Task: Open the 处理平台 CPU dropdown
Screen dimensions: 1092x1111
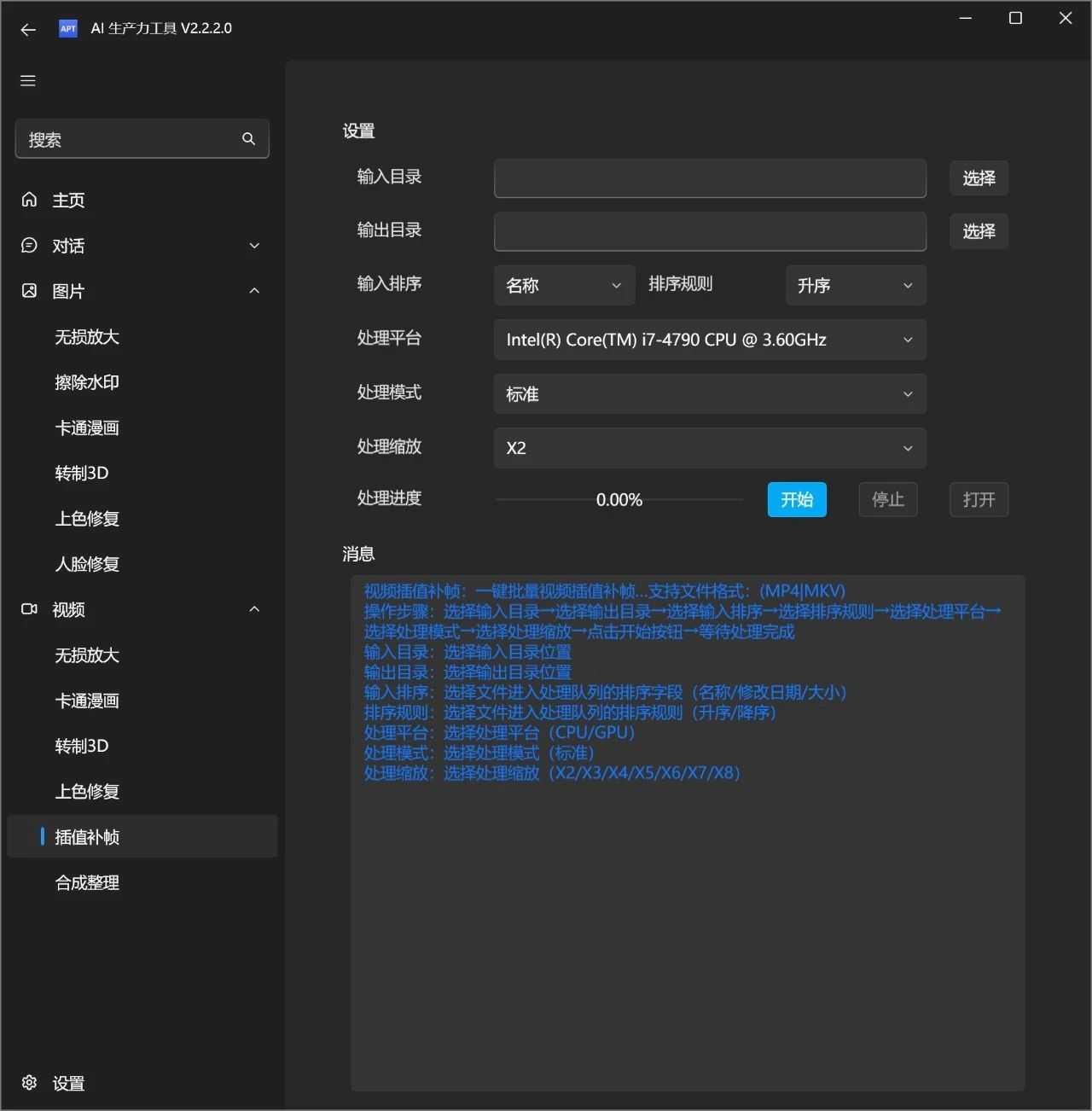Action: click(710, 340)
